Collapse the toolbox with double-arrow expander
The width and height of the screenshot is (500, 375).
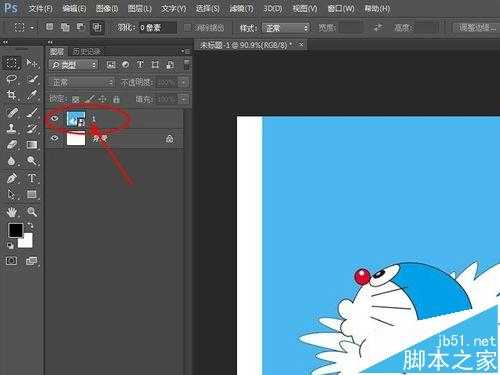pyautogui.click(x=5, y=42)
